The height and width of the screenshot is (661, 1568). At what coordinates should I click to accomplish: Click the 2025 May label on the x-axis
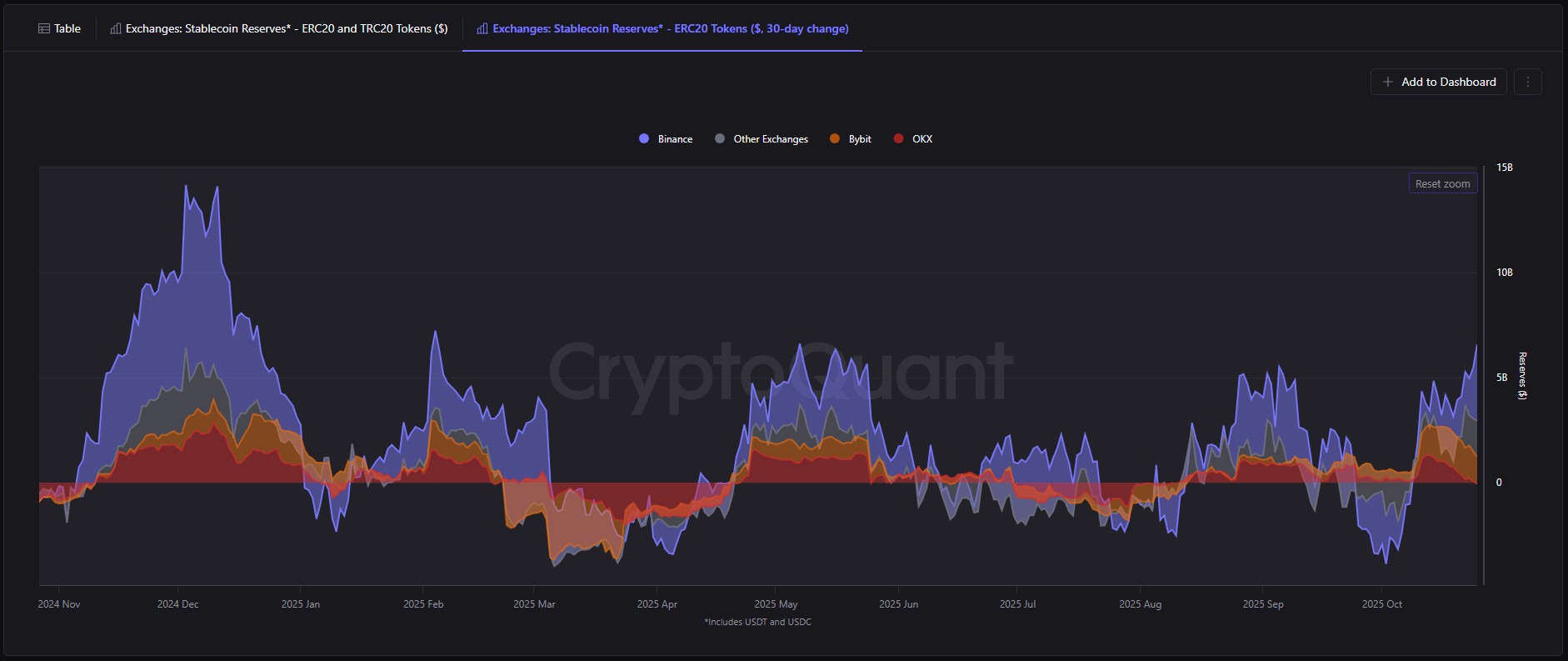(776, 604)
